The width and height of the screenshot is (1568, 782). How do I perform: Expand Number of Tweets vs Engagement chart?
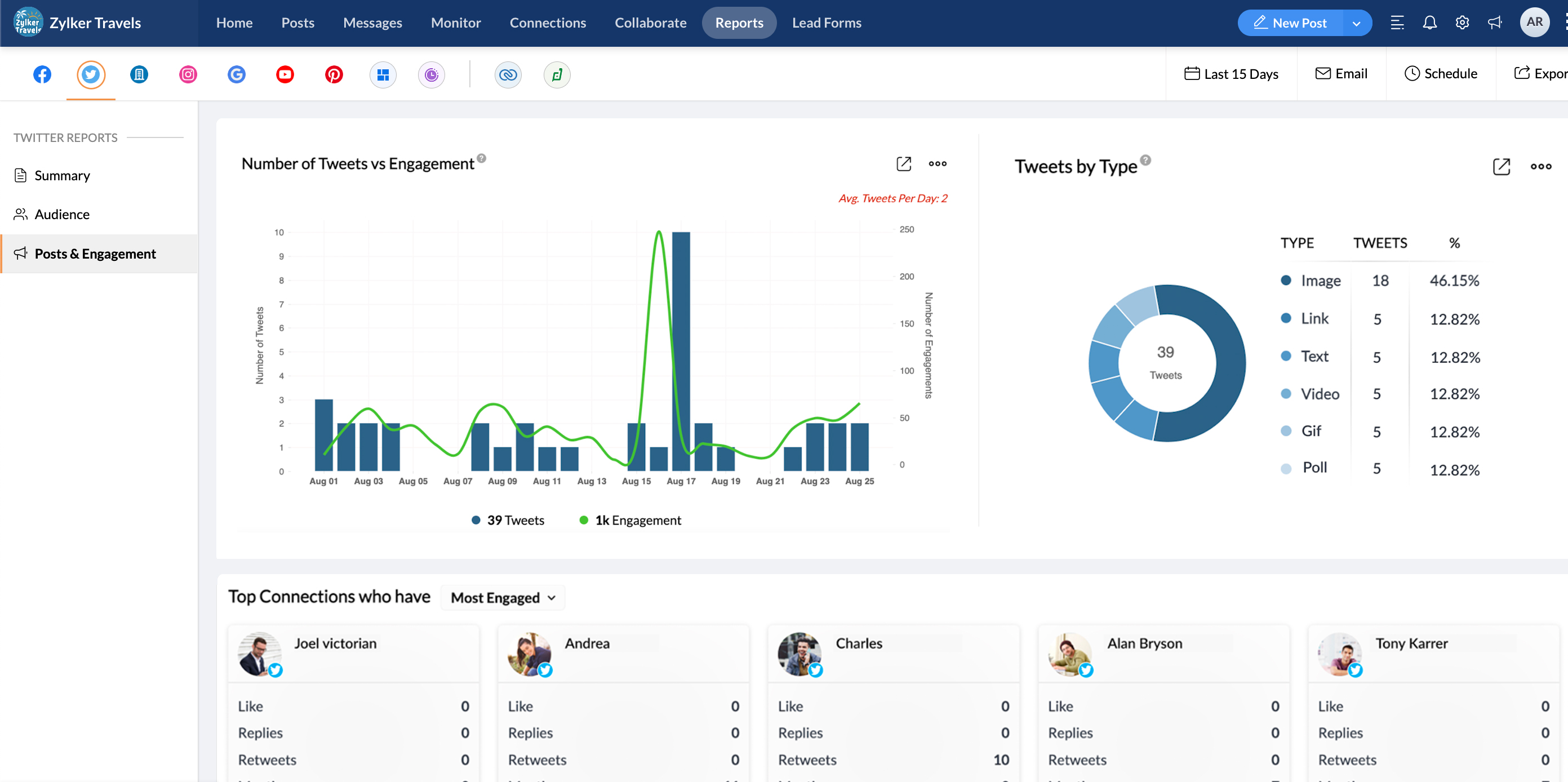[903, 163]
